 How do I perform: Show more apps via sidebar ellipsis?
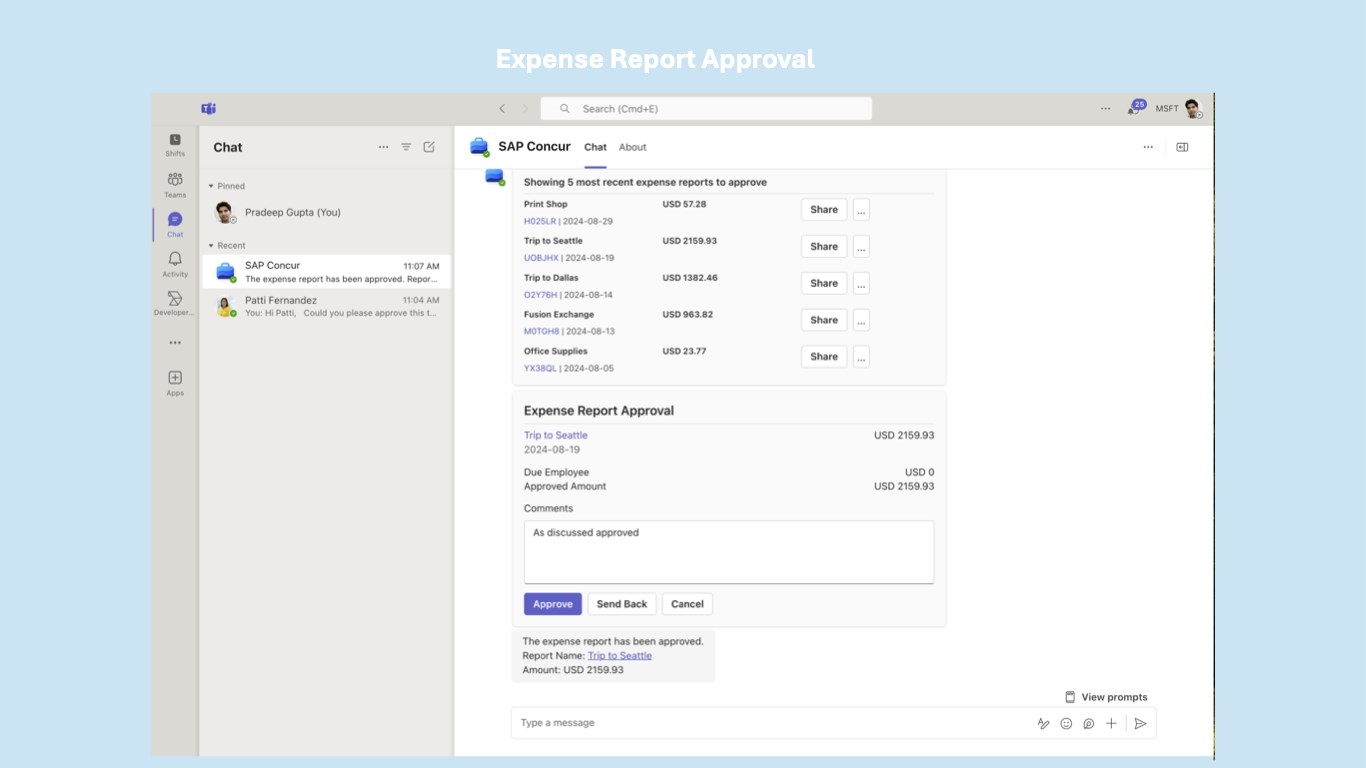[175, 343]
